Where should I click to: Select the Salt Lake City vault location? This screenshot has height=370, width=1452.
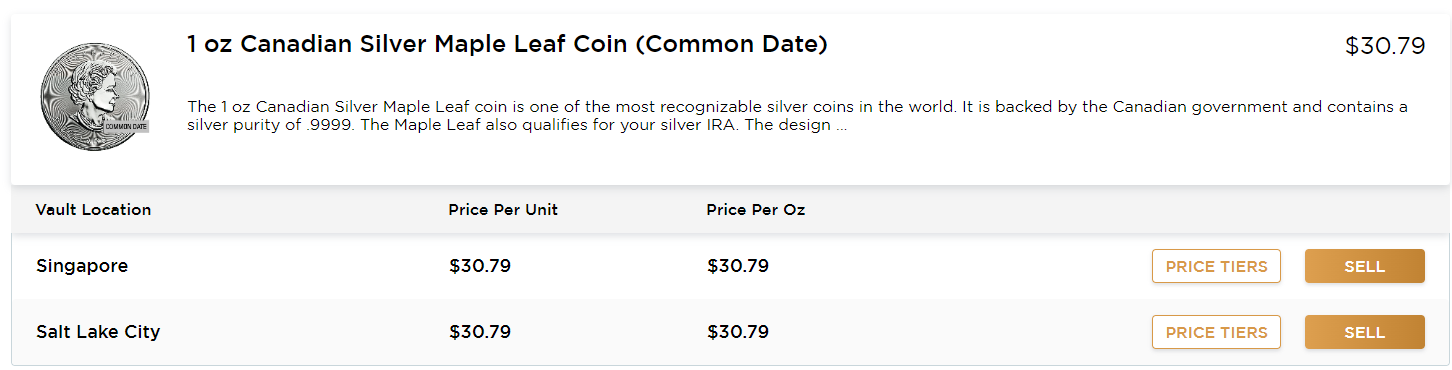click(98, 332)
